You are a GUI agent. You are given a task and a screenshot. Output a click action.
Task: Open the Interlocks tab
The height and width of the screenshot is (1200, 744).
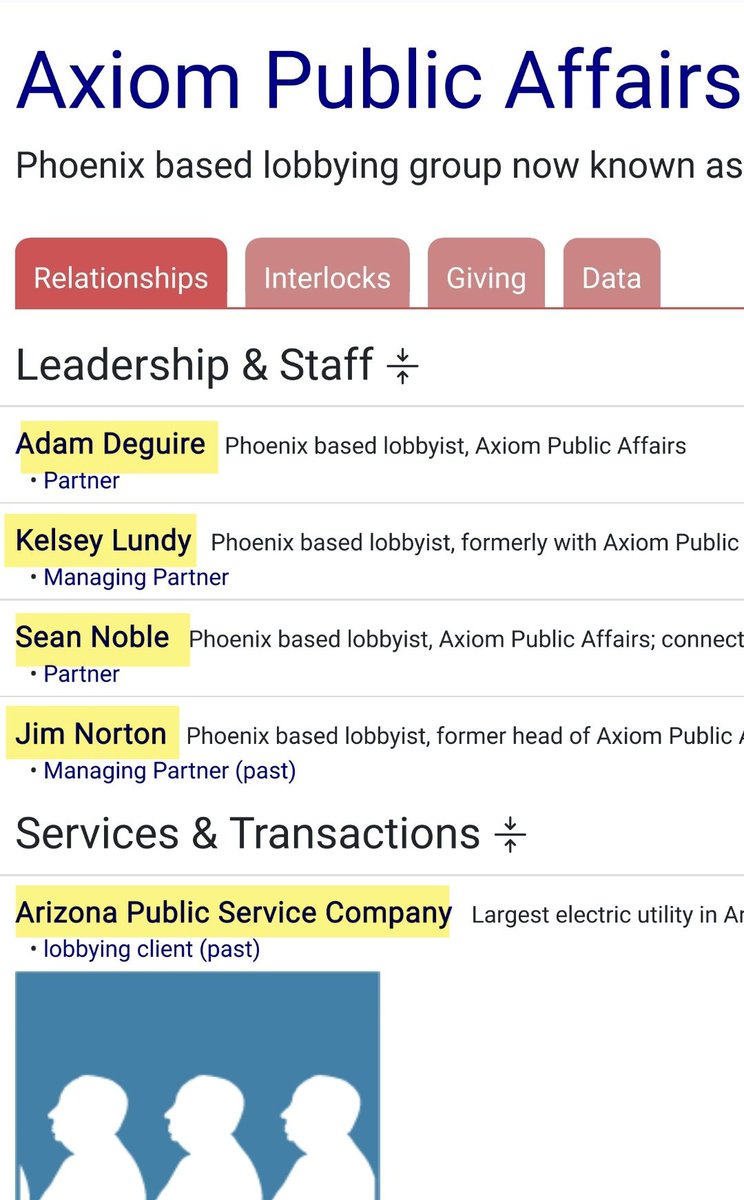point(327,277)
